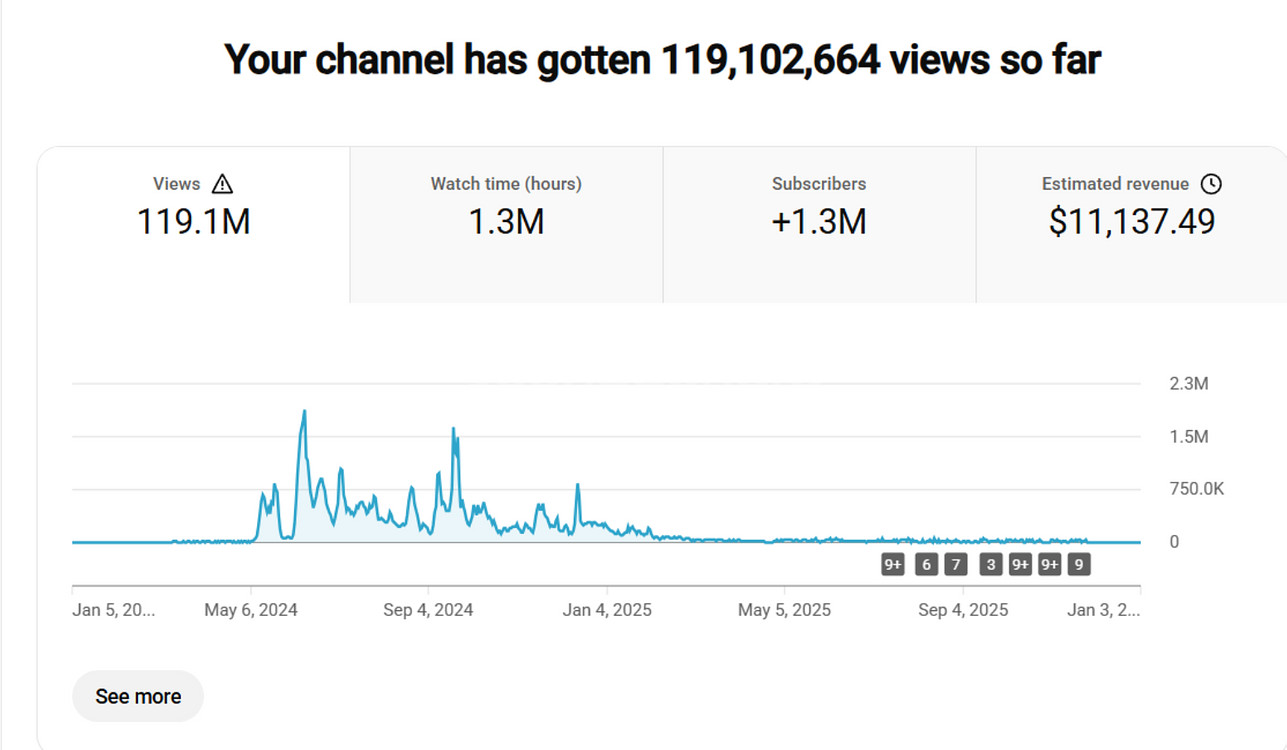Open the 9+ marker directly right of 3
The height and width of the screenshot is (750, 1287).
click(x=1020, y=565)
